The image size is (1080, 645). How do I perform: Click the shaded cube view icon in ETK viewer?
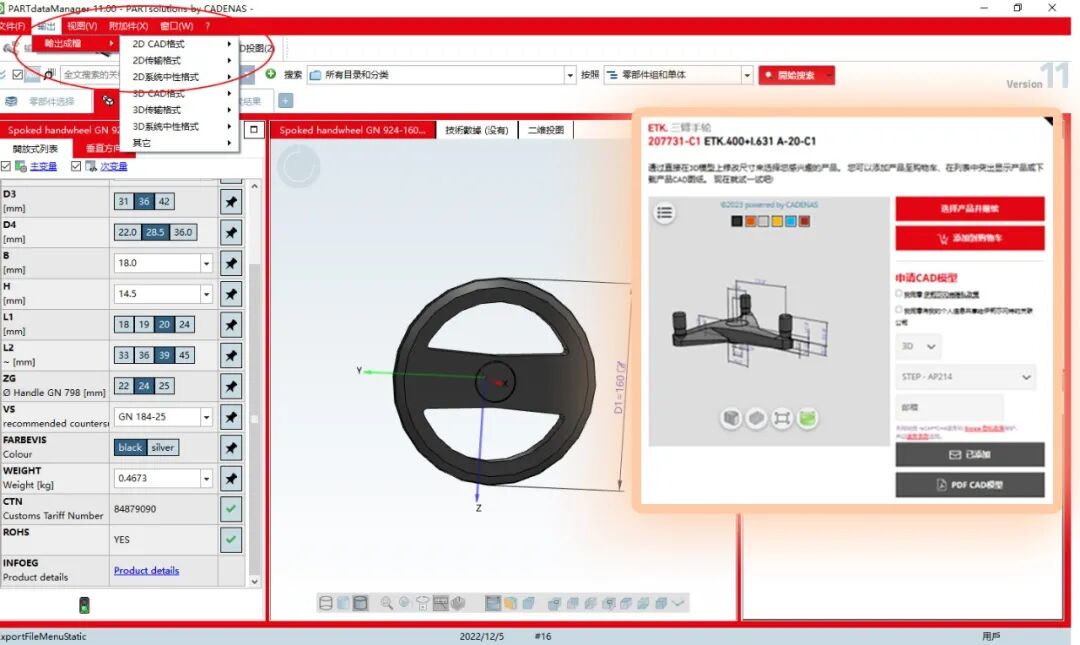pyautogui.click(x=731, y=418)
